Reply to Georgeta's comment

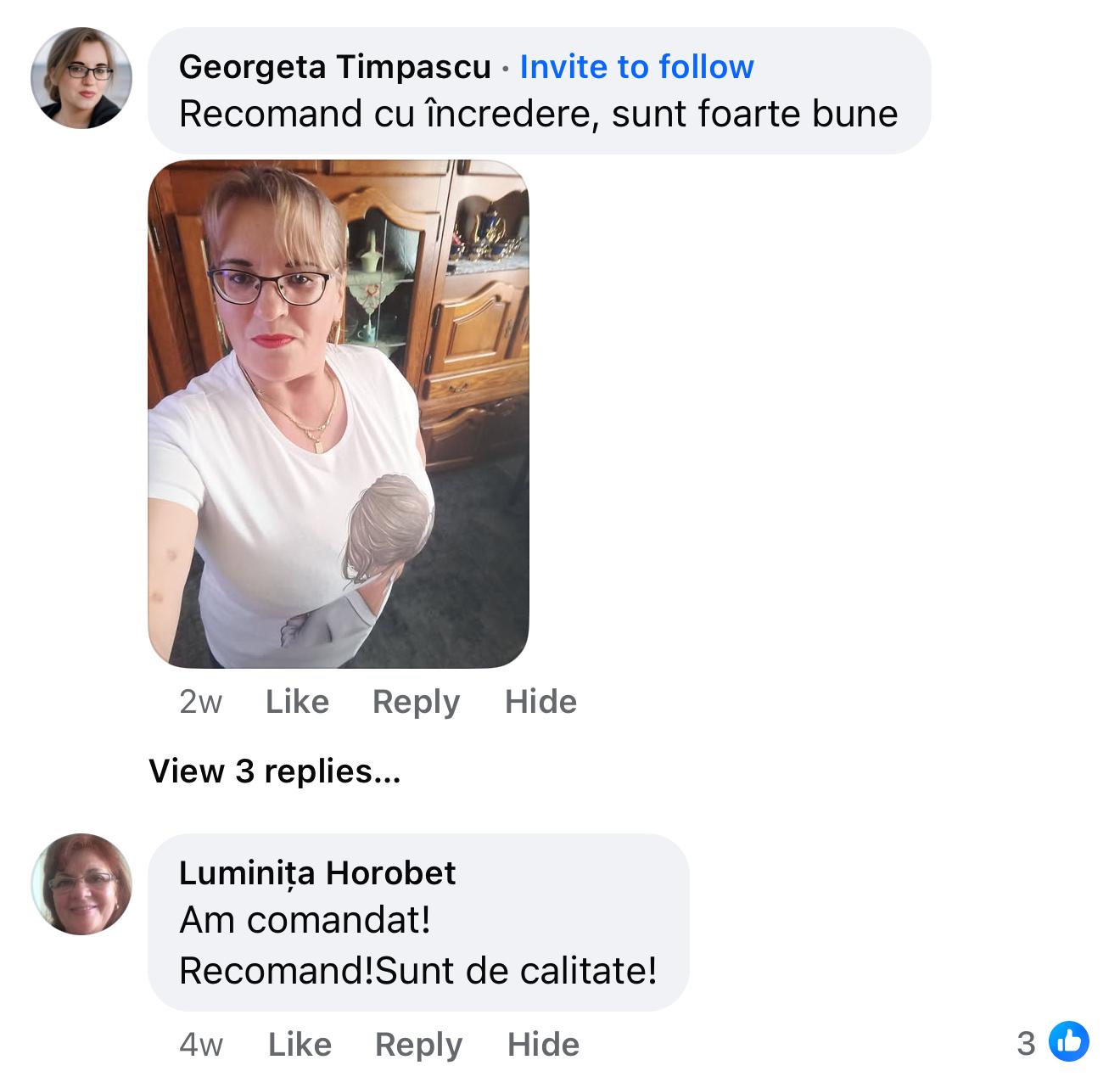coord(416,702)
